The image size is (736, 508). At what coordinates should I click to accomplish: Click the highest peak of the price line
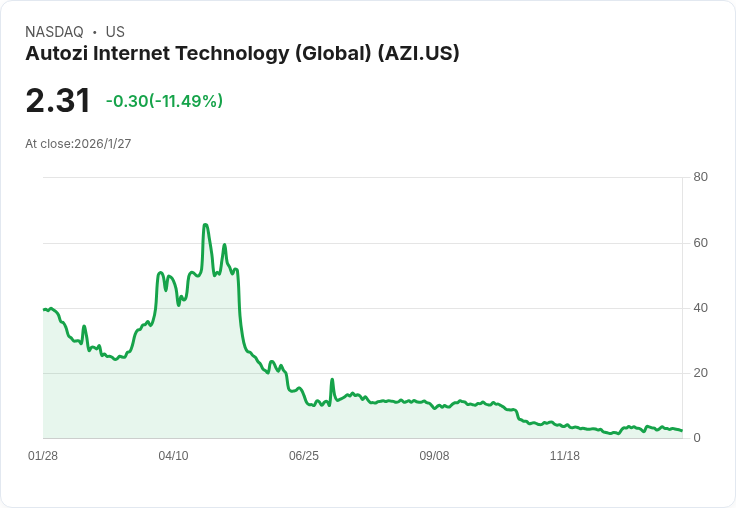tap(205, 225)
